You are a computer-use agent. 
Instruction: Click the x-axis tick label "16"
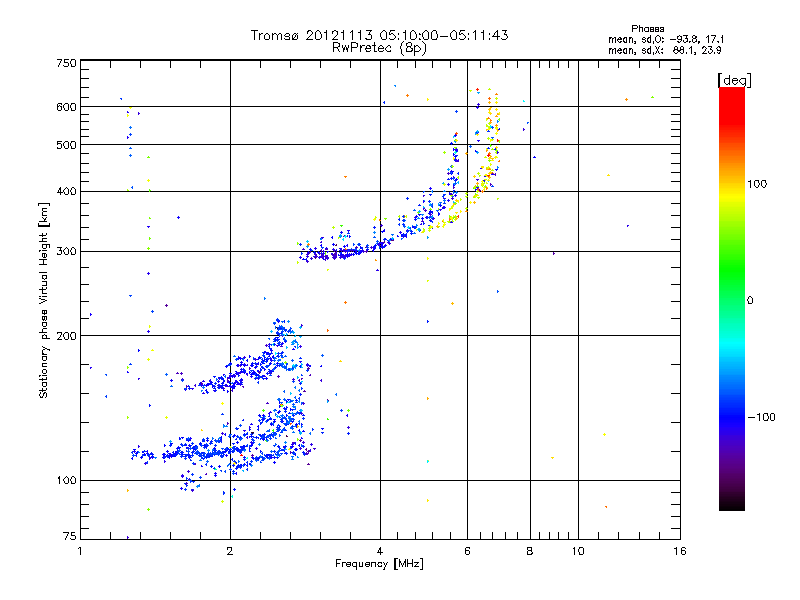680,551
